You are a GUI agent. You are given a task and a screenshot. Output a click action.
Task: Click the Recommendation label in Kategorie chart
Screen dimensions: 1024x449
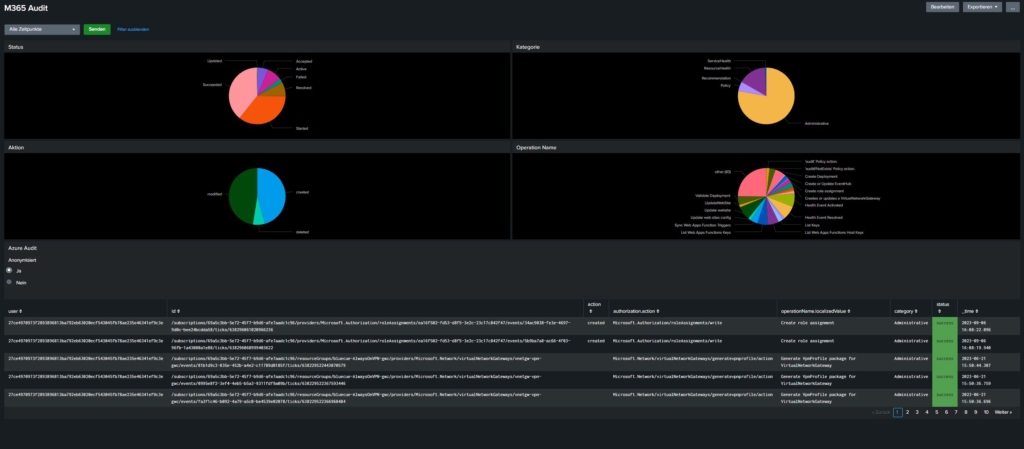point(716,78)
